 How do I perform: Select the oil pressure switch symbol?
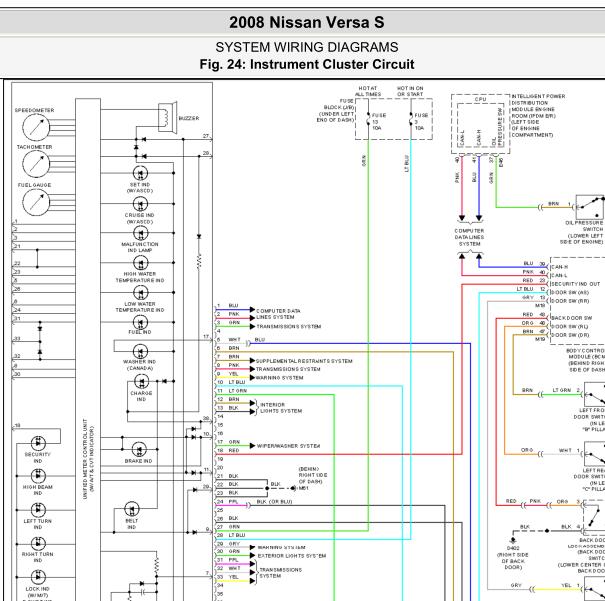pyautogui.click(x=590, y=207)
